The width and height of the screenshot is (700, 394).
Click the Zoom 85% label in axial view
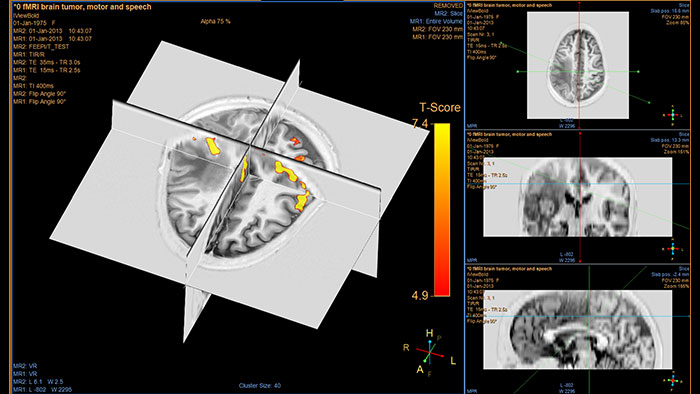pyautogui.click(x=679, y=22)
